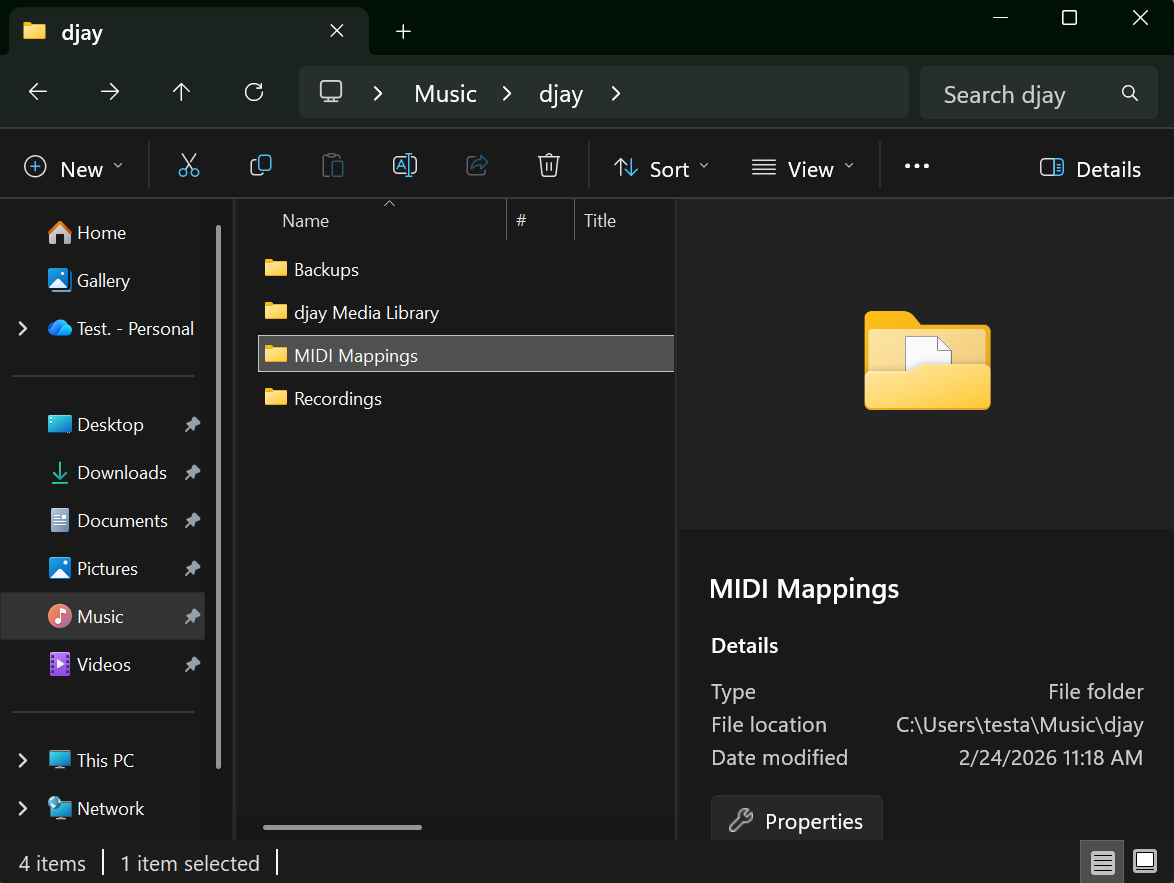This screenshot has width=1174, height=883.
Task: Expand This PC in the sidebar
Action: pos(22,760)
